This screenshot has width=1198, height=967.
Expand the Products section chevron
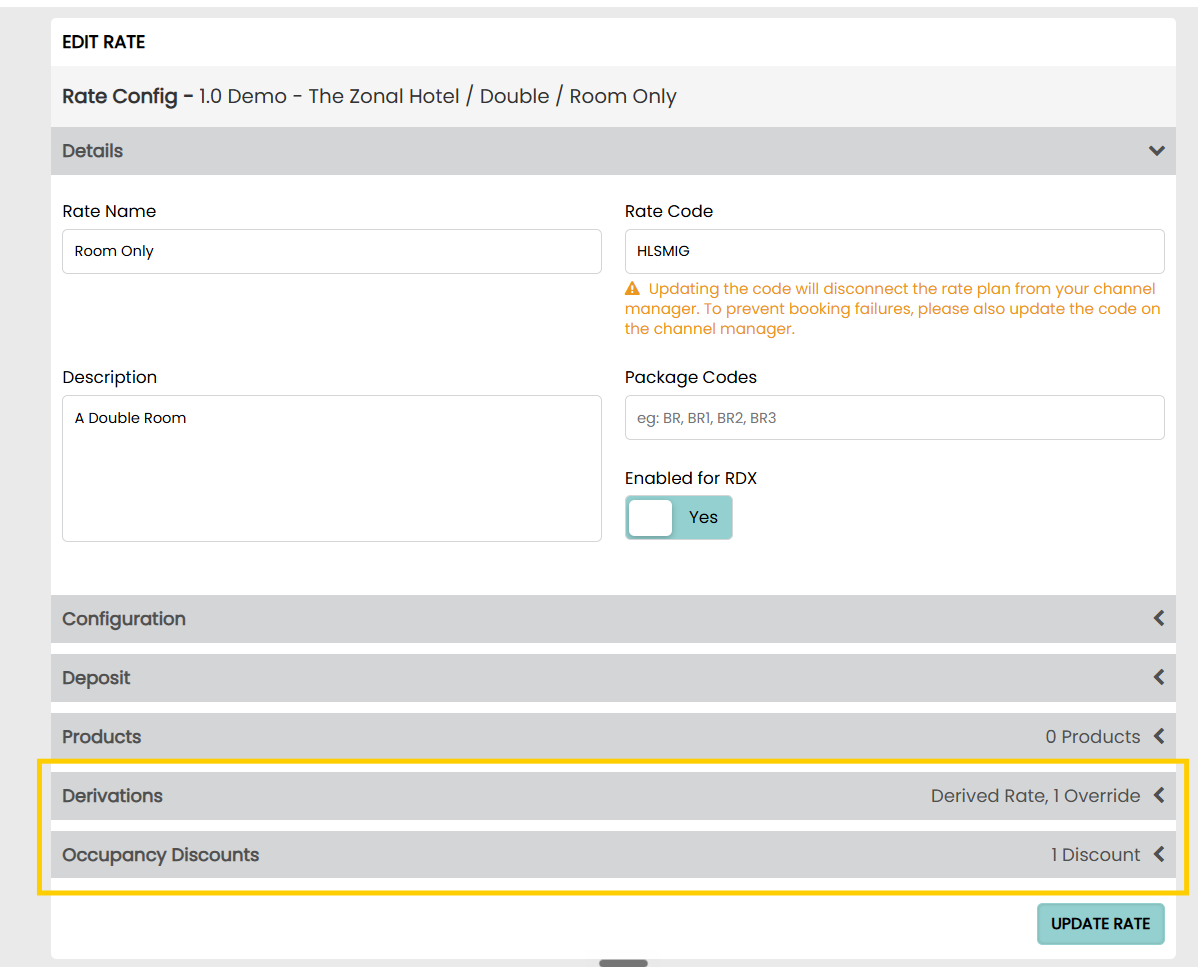pyautogui.click(x=1158, y=736)
